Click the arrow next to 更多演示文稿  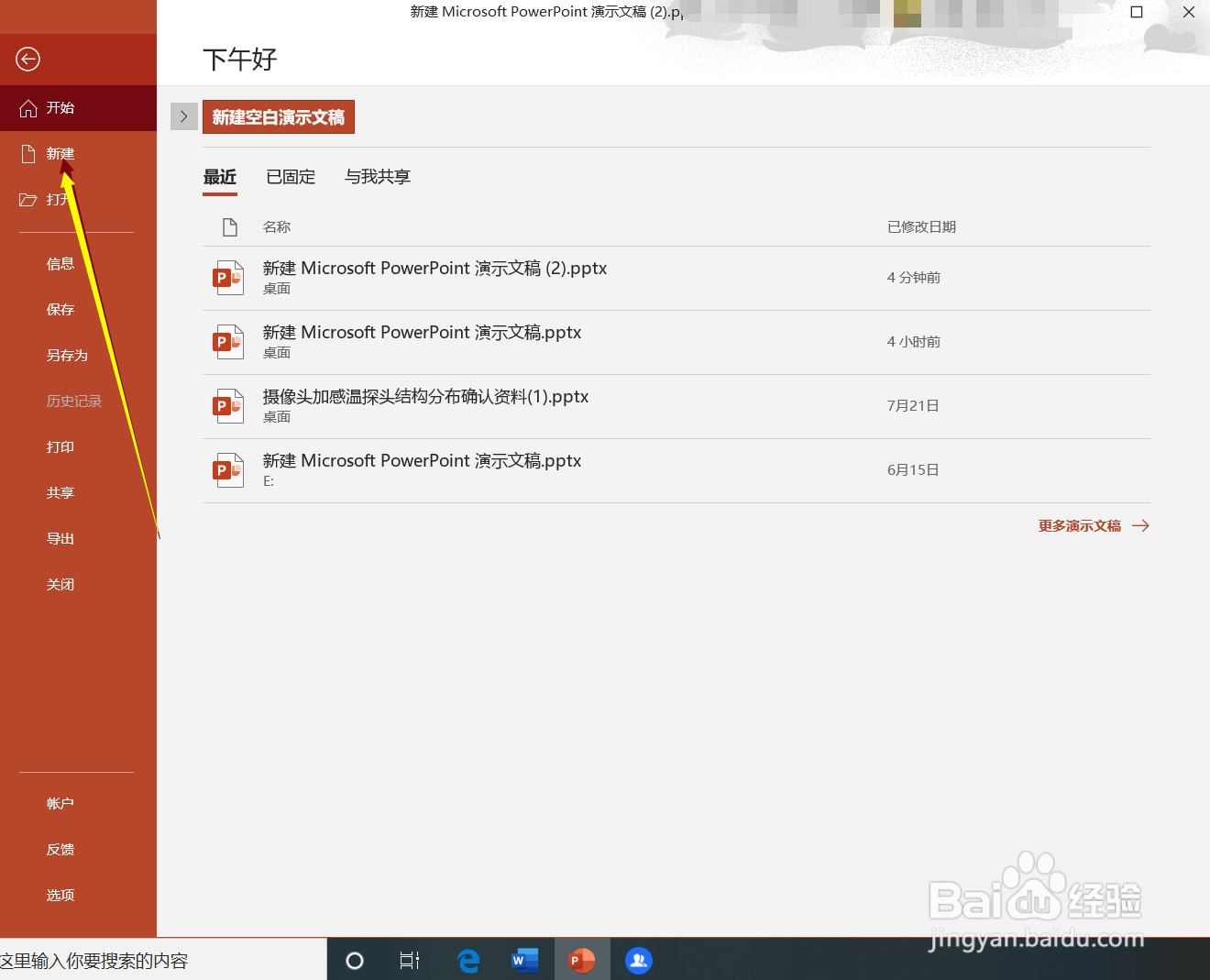point(1140,526)
